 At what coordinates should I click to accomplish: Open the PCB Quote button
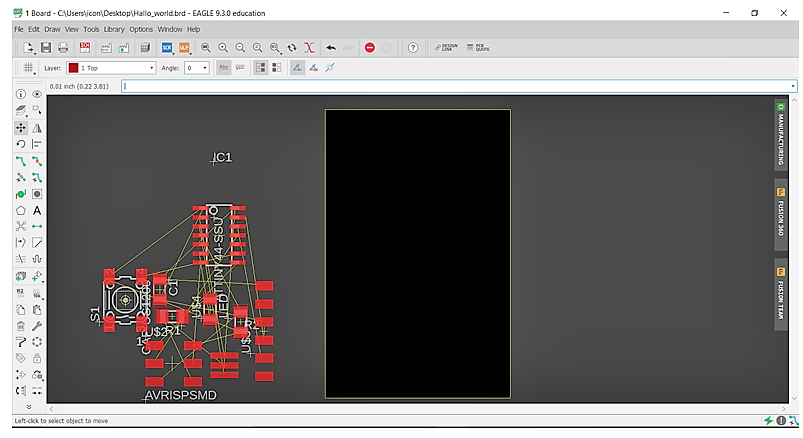click(478, 48)
